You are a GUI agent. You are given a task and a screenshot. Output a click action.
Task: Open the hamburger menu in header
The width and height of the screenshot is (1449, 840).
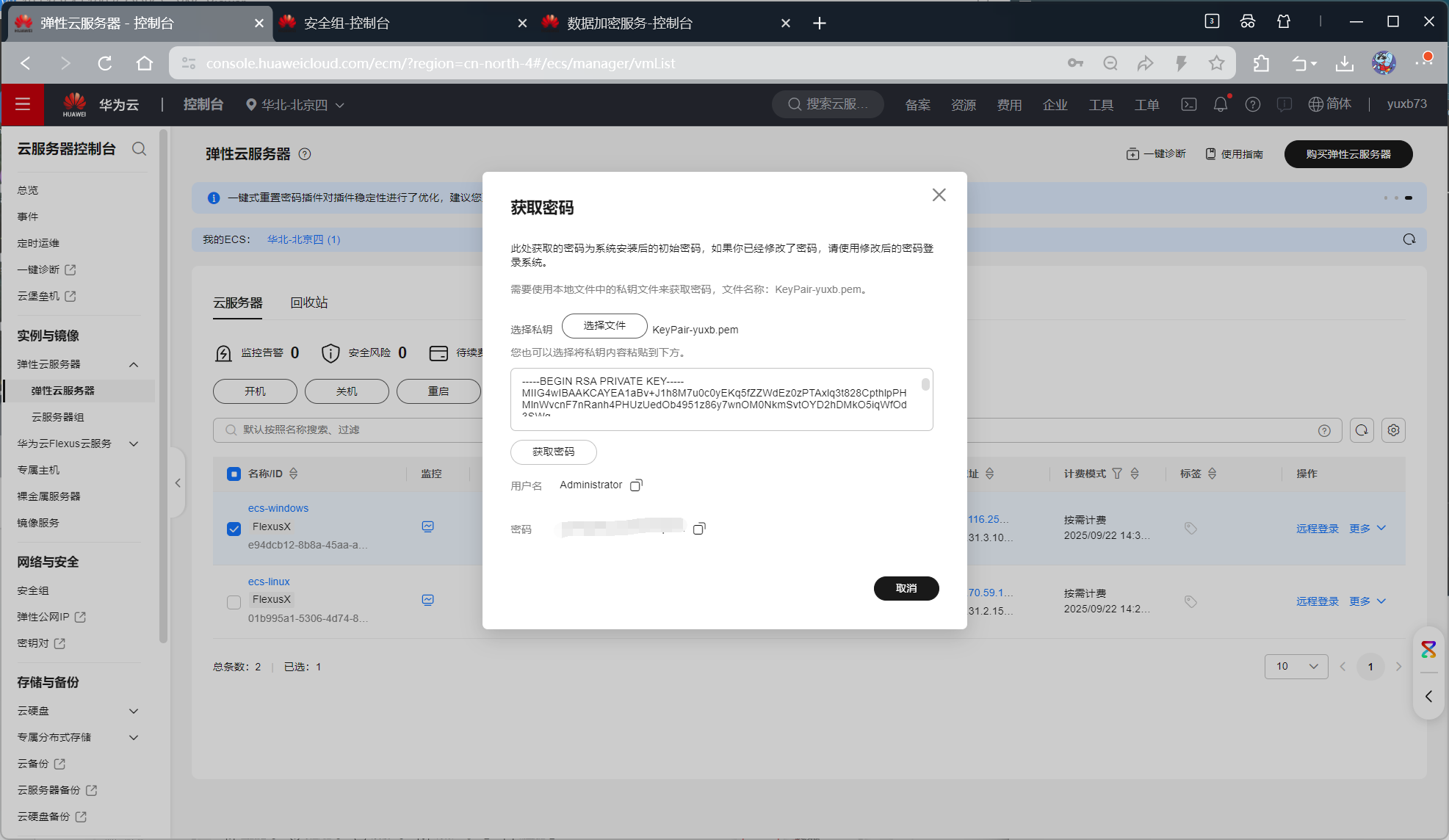coord(23,105)
